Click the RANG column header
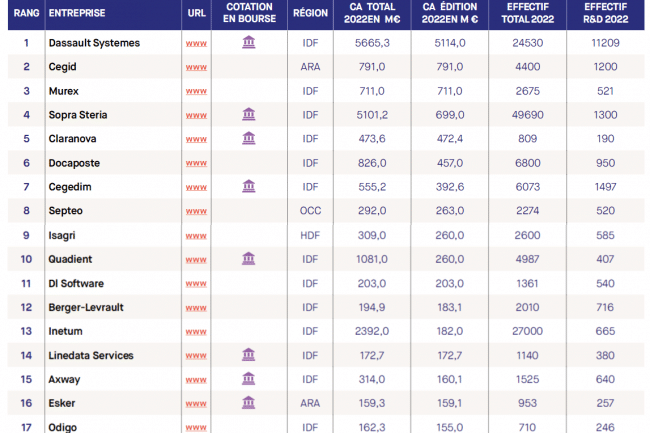650x433 pixels. [x=27, y=13]
